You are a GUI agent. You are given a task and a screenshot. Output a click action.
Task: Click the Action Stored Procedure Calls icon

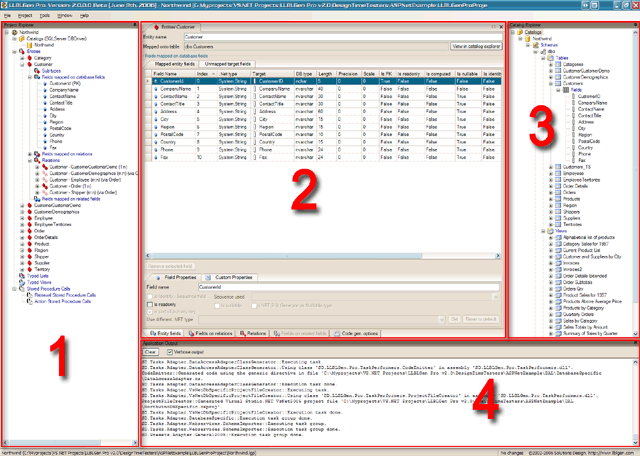point(29,301)
